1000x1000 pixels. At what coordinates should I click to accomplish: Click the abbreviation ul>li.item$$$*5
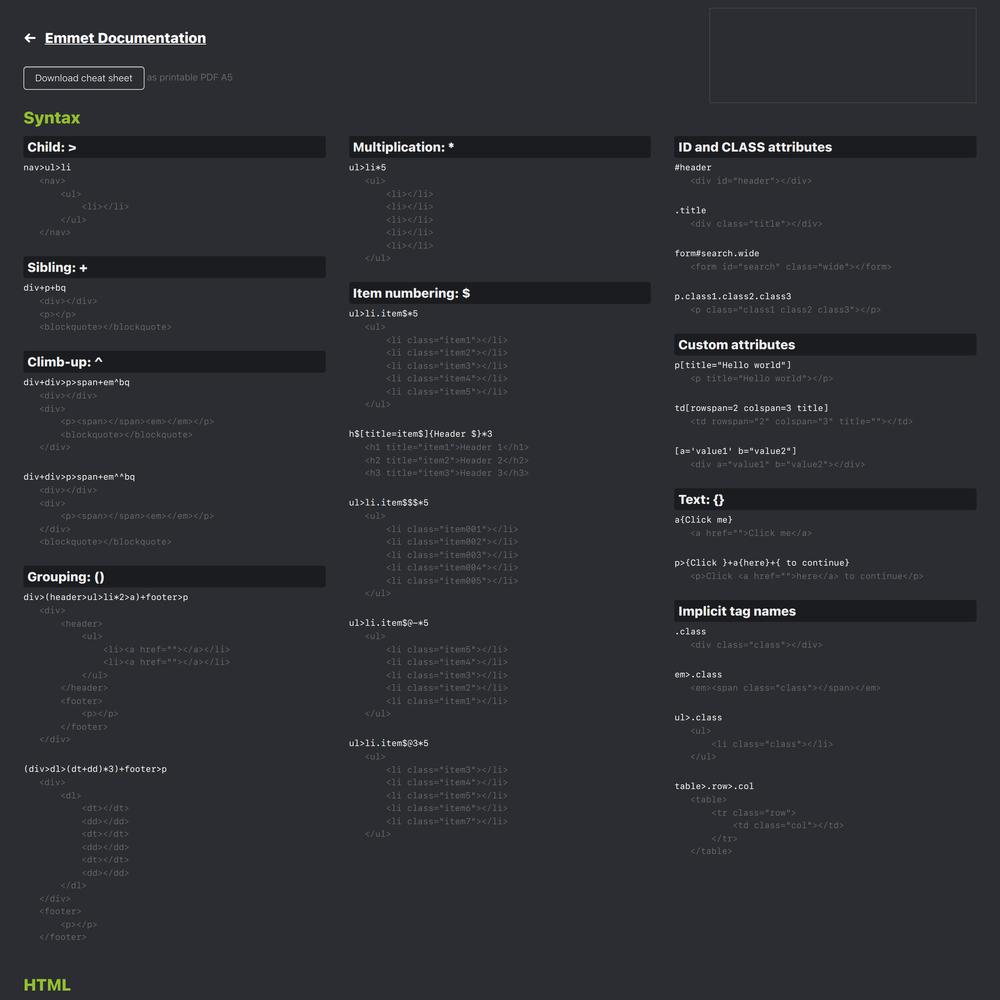[388, 503]
